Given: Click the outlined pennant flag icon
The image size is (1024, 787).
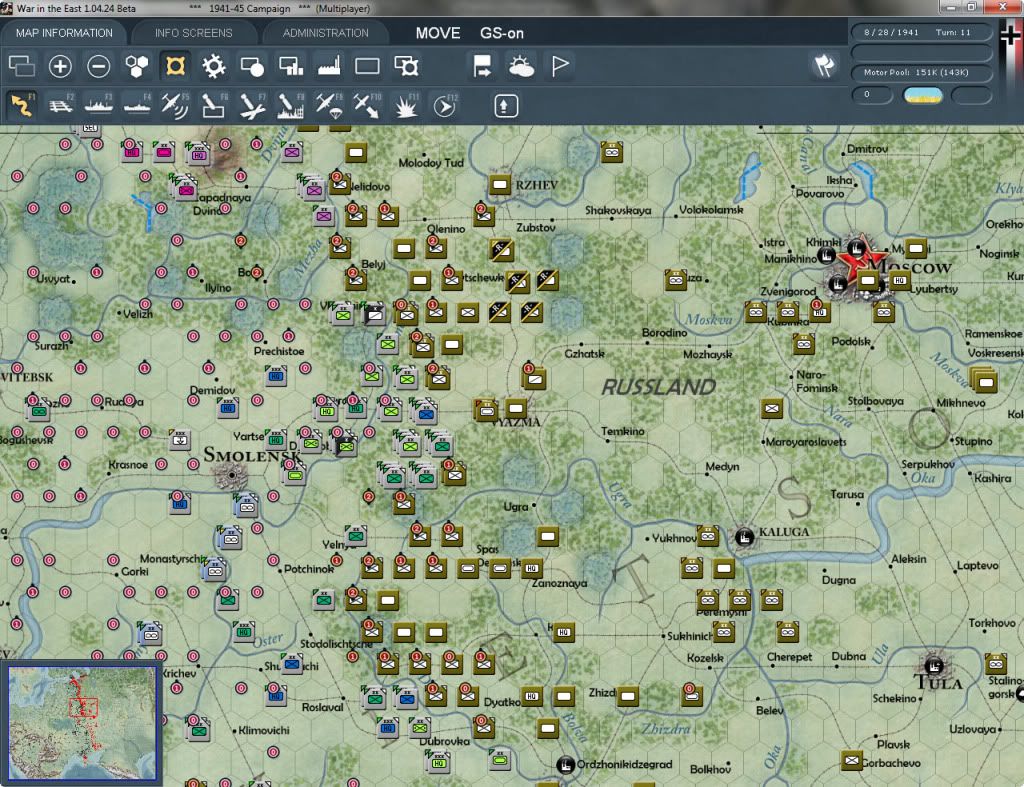Looking at the screenshot, I should click(x=560, y=66).
